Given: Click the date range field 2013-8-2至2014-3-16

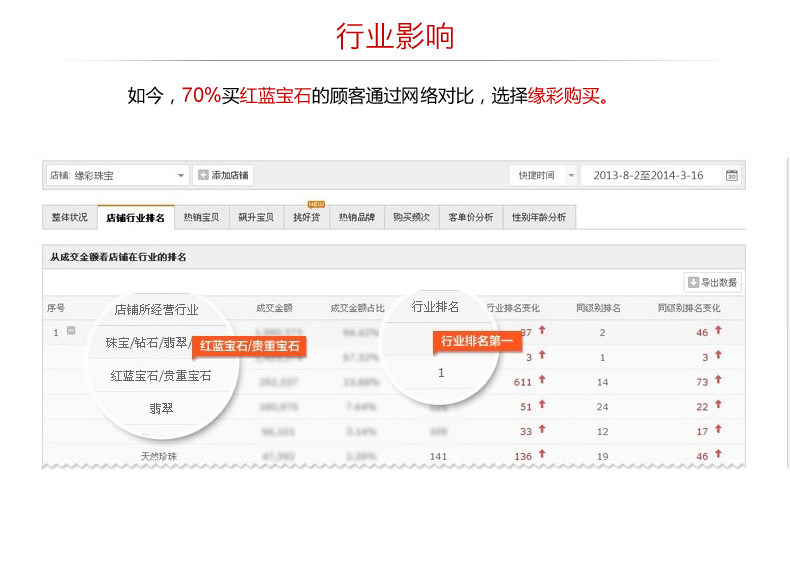Looking at the screenshot, I should click(x=648, y=175).
